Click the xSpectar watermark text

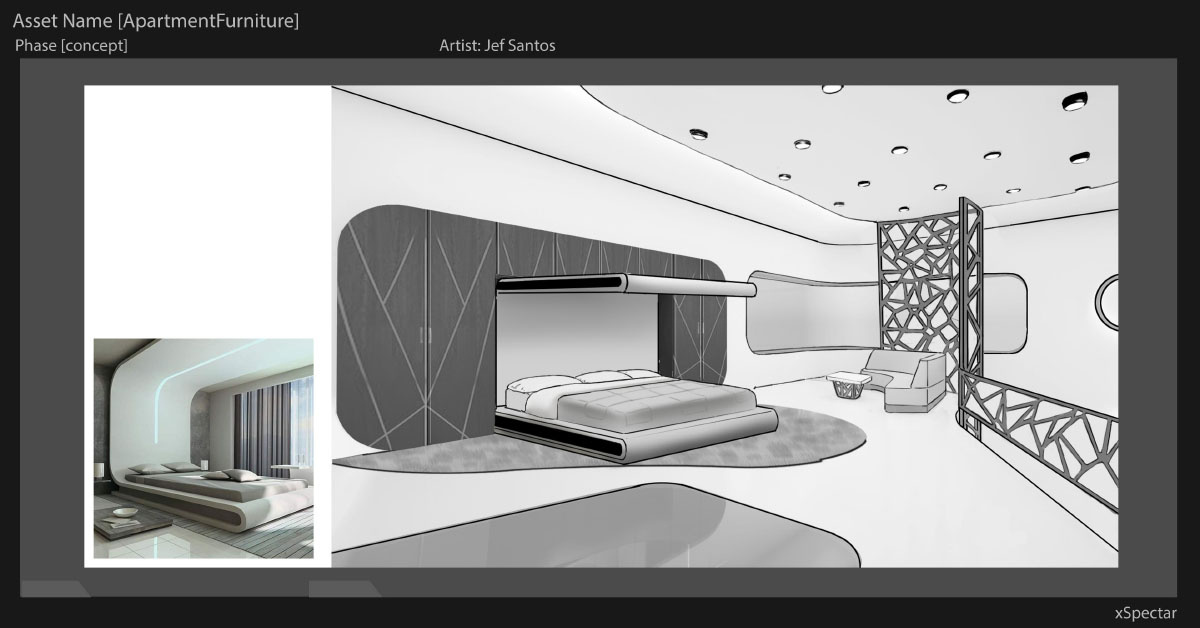[x=1145, y=613]
